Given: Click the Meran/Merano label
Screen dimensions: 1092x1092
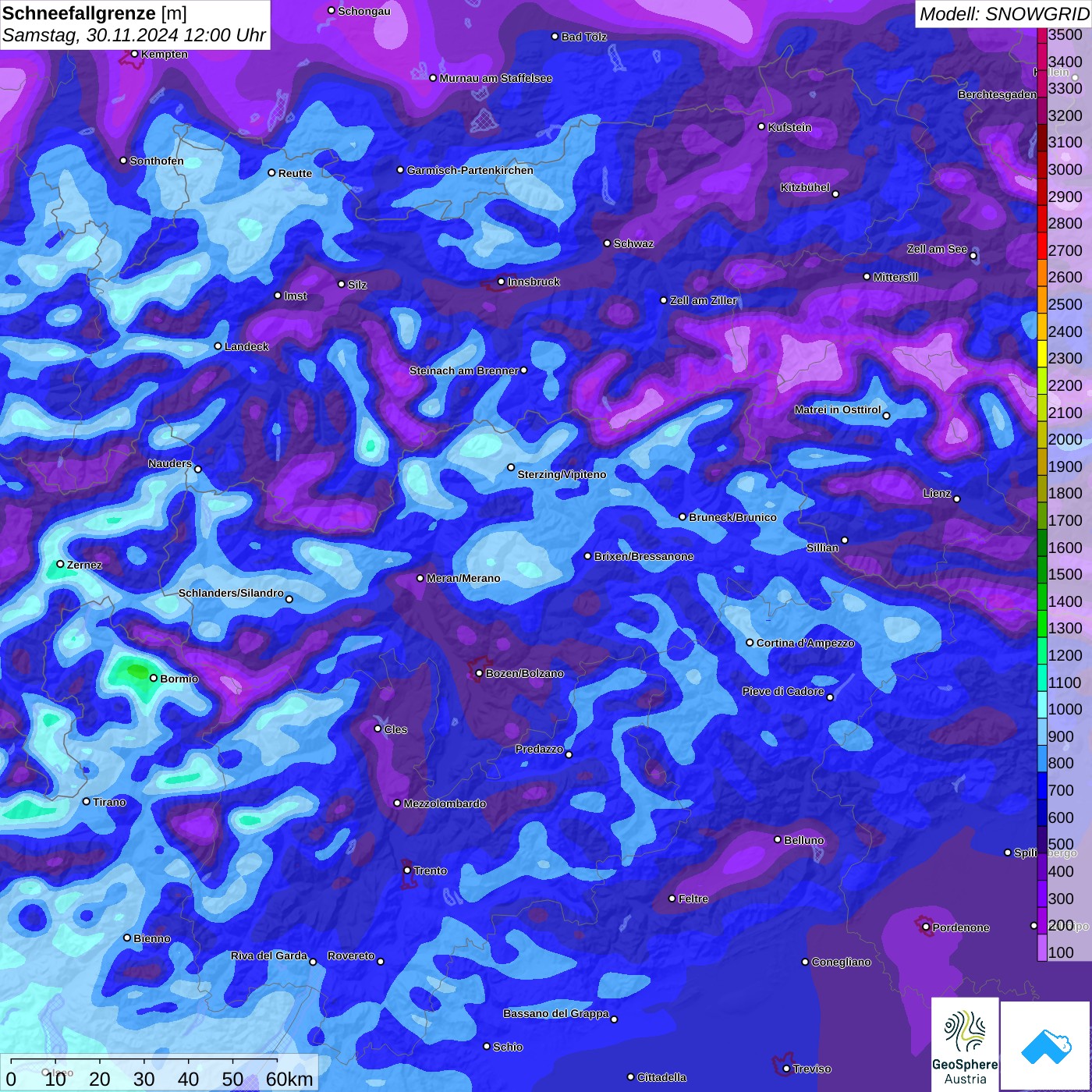Looking at the screenshot, I should pyautogui.click(x=463, y=578).
